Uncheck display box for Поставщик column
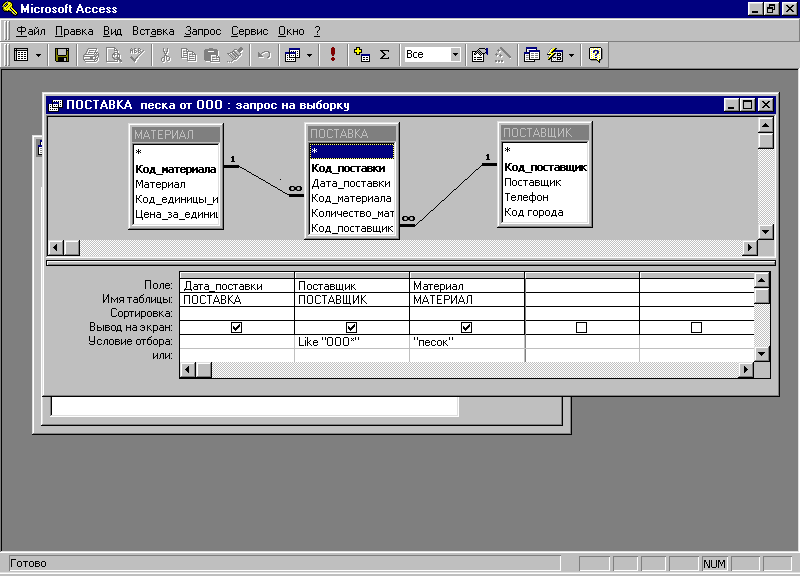Viewport: 800px width, 576px height. point(352,328)
